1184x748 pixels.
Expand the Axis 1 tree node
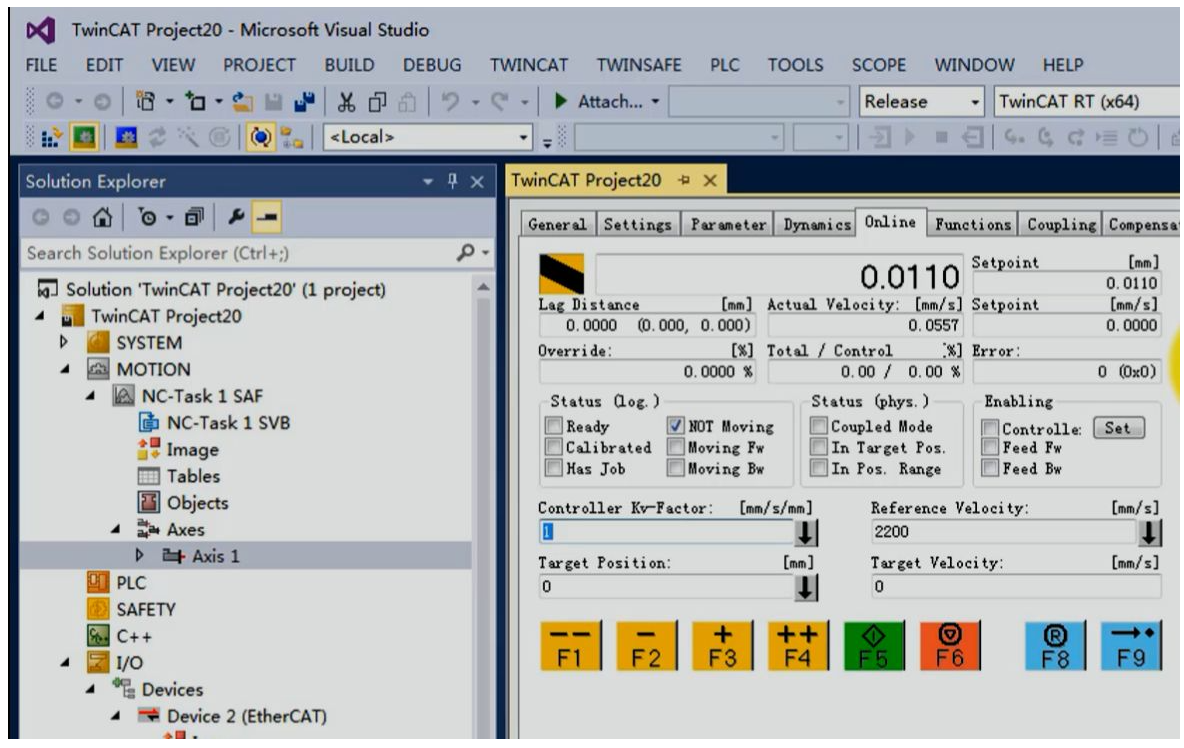(140, 556)
